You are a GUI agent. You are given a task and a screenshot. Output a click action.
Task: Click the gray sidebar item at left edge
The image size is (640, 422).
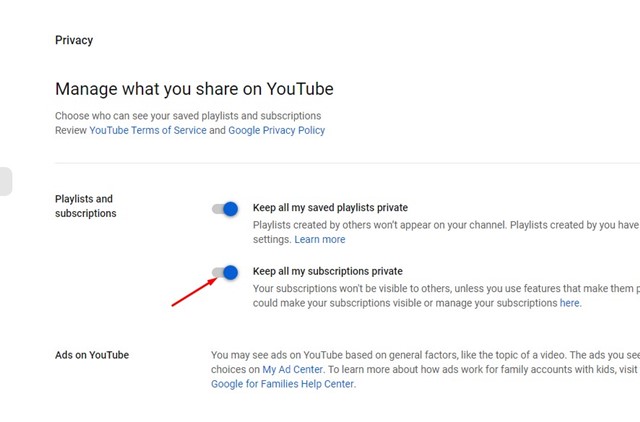pyautogui.click(x=5, y=181)
